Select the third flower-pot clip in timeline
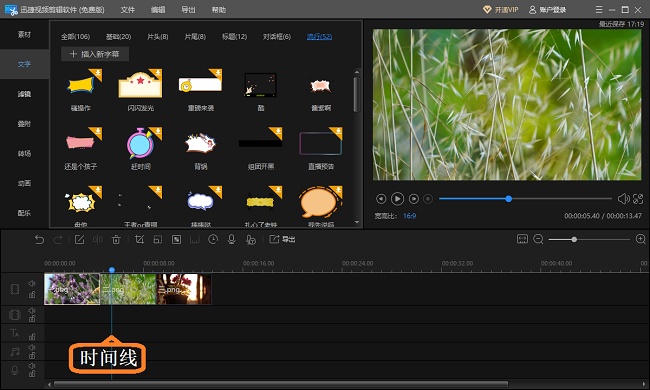This screenshot has width=650, height=390. click(x=184, y=289)
